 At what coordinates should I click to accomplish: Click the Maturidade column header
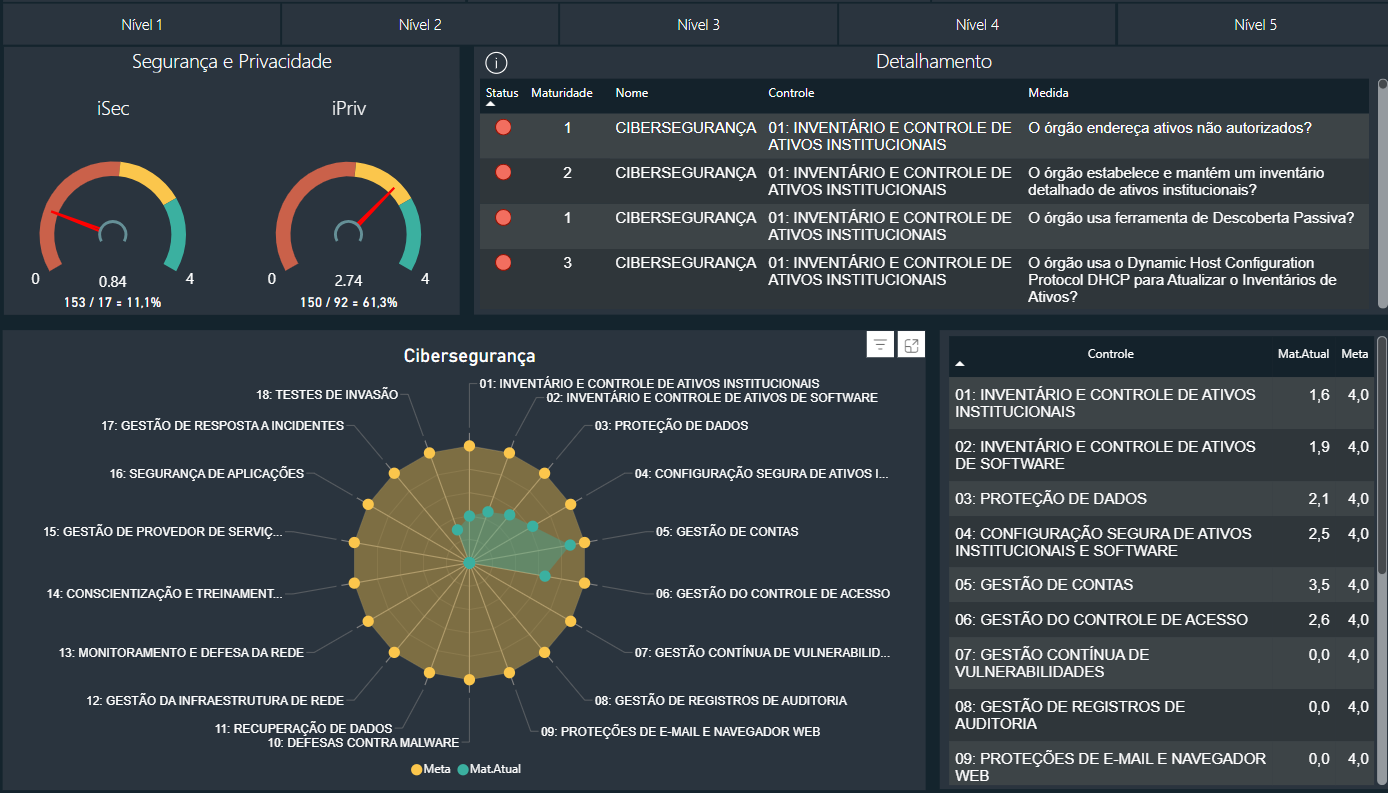click(x=561, y=93)
